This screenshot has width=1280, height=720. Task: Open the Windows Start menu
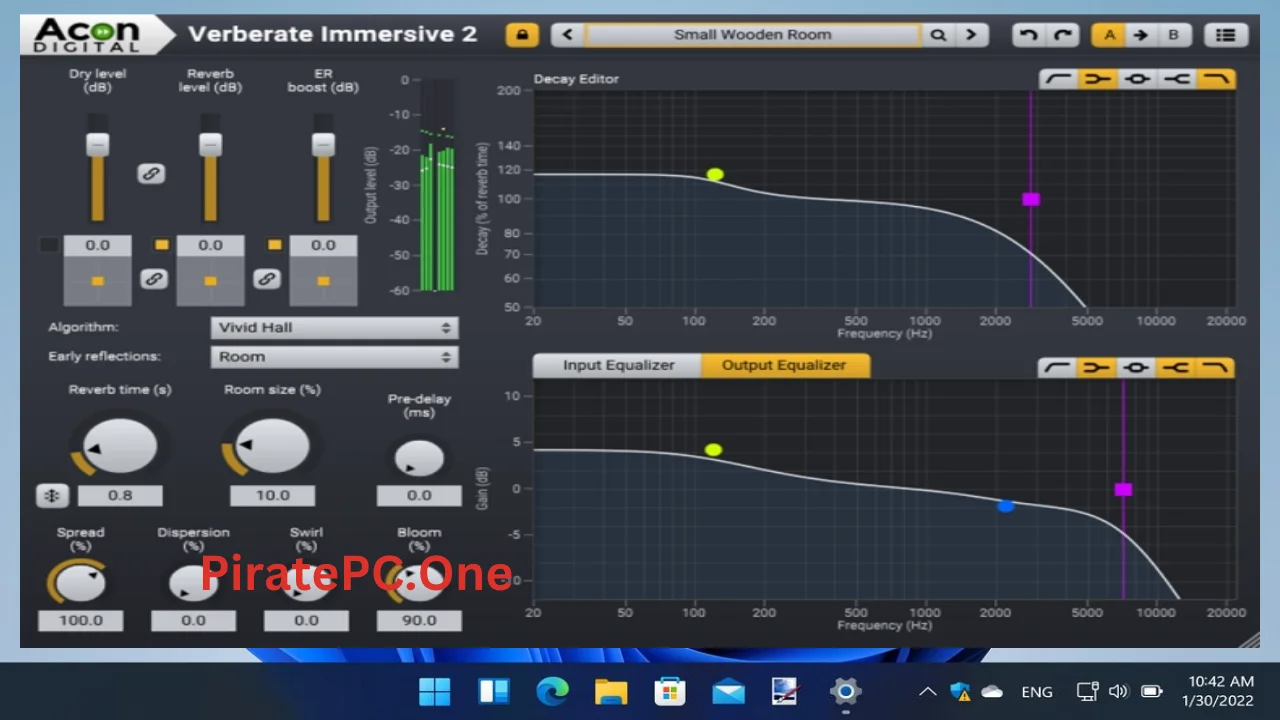(434, 691)
